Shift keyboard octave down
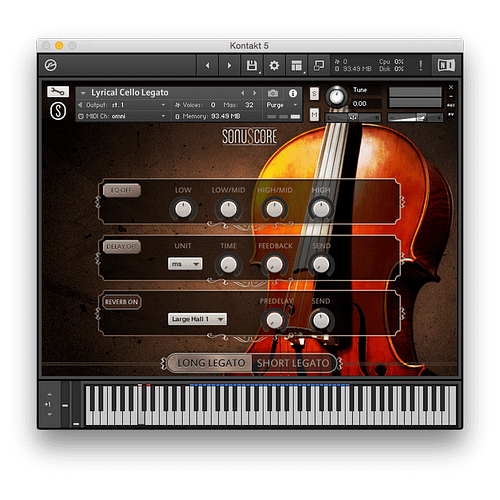 tap(49, 414)
